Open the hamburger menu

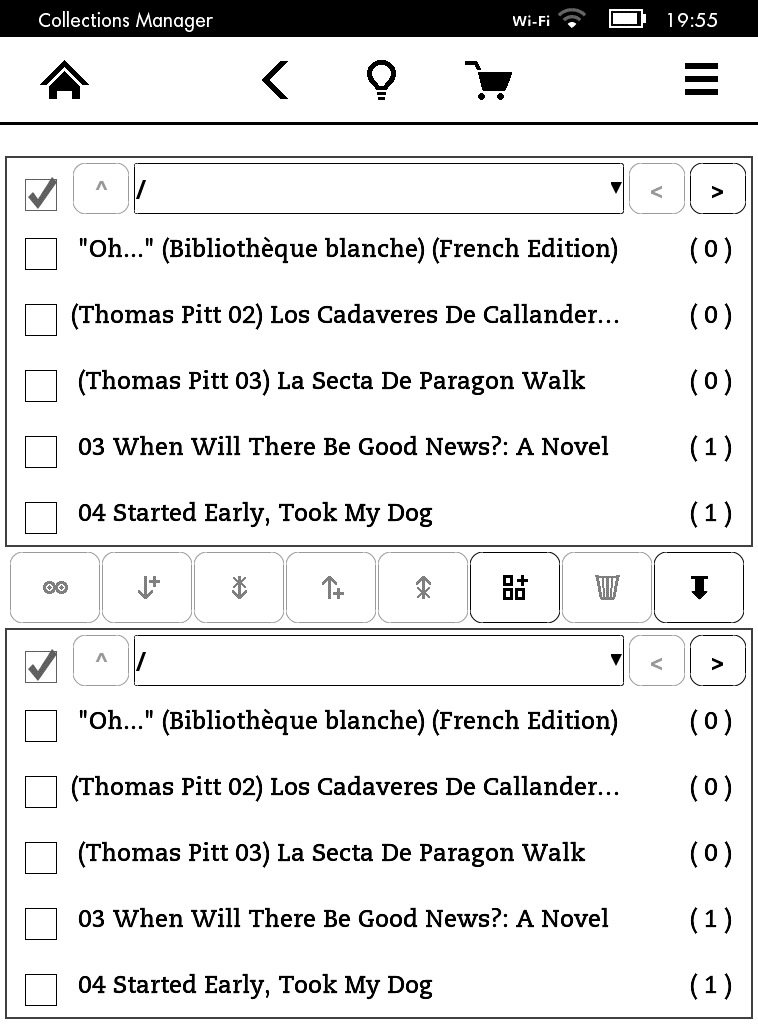701,80
